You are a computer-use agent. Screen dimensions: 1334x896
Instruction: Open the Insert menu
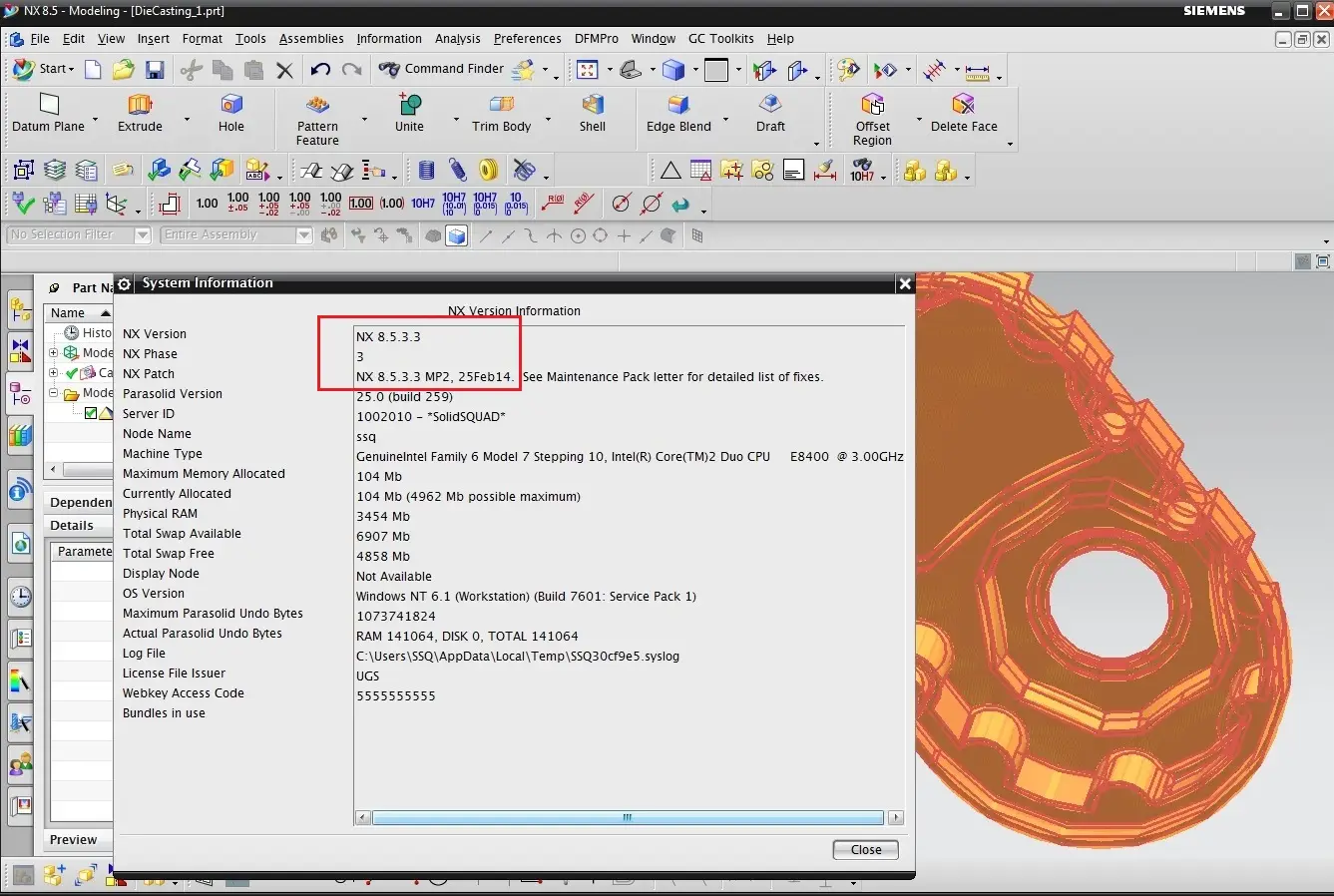click(x=154, y=39)
